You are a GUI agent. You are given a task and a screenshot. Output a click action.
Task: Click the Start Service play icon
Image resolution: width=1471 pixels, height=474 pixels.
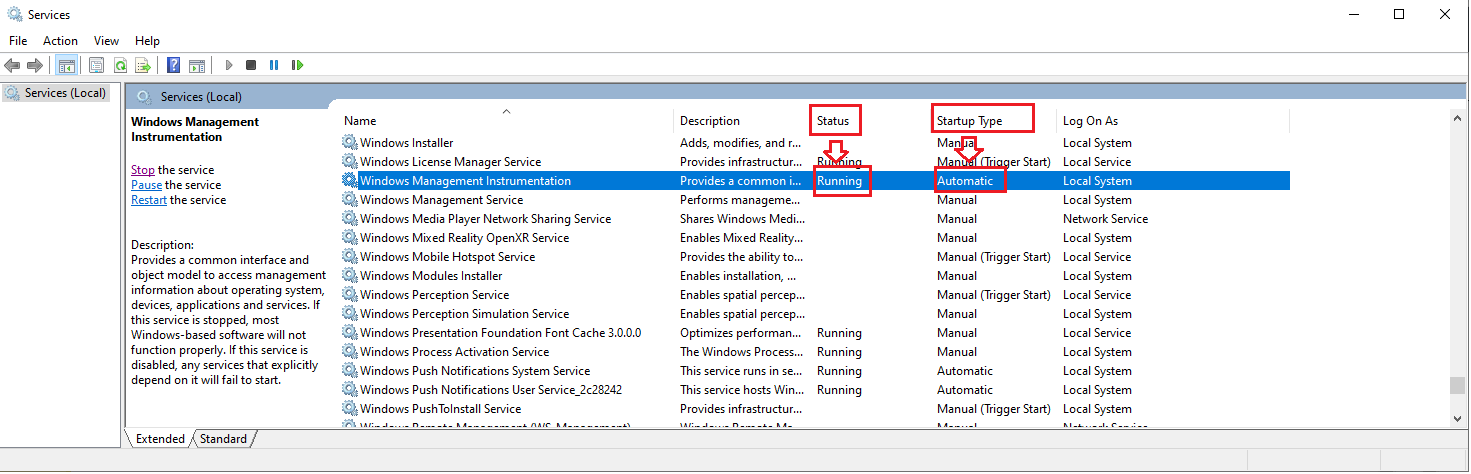coord(229,65)
